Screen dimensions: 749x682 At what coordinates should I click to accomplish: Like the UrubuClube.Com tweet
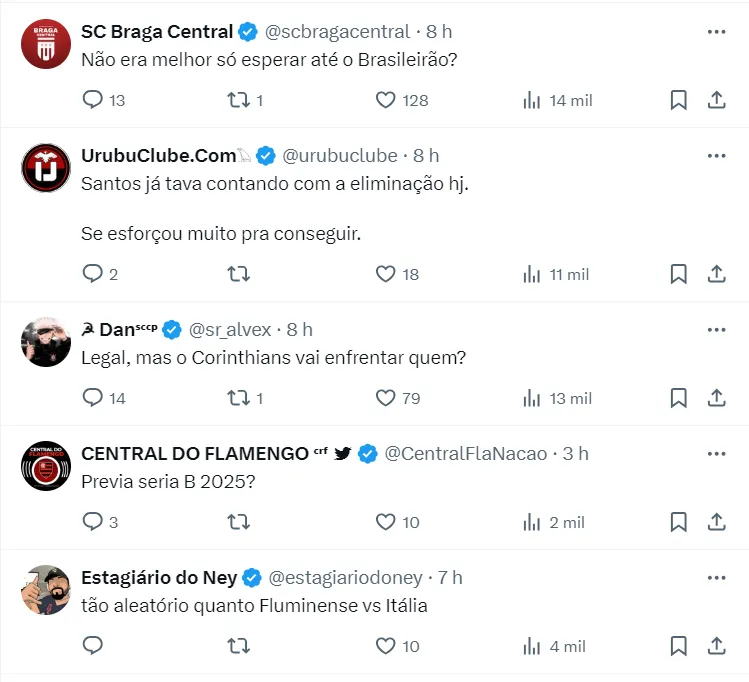pos(385,274)
